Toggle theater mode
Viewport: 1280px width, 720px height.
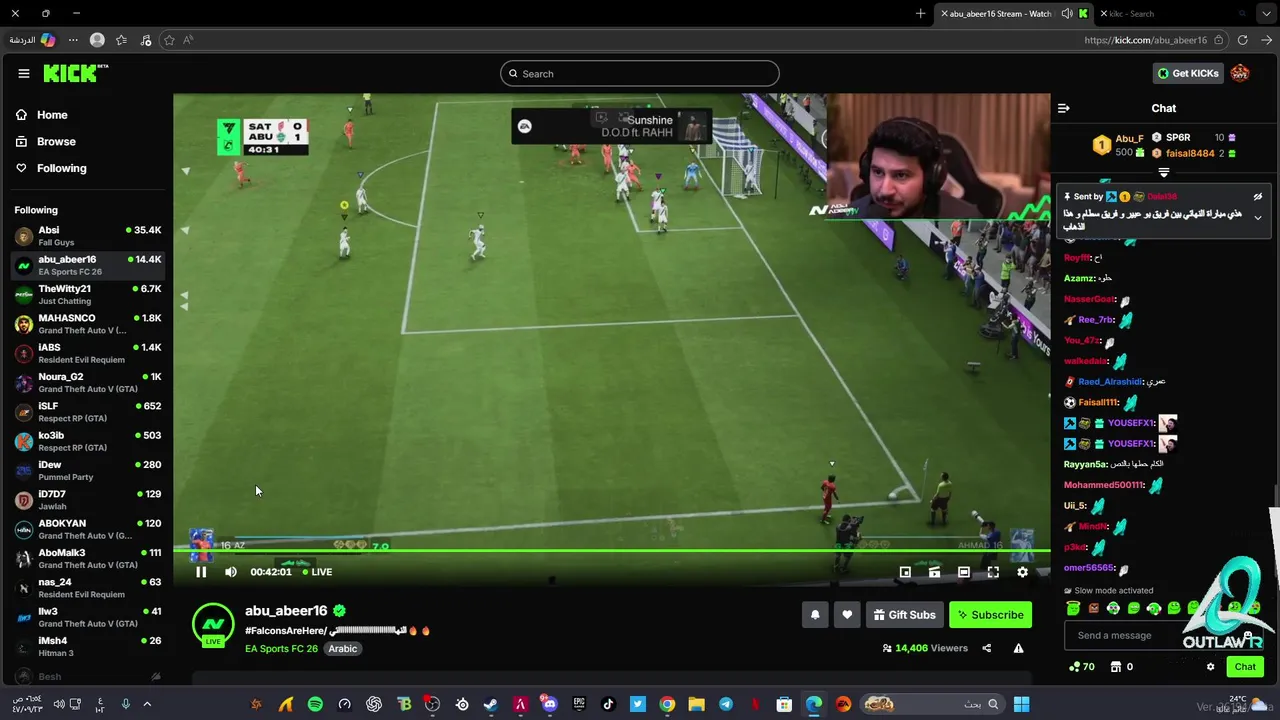[x=963, y=572]
